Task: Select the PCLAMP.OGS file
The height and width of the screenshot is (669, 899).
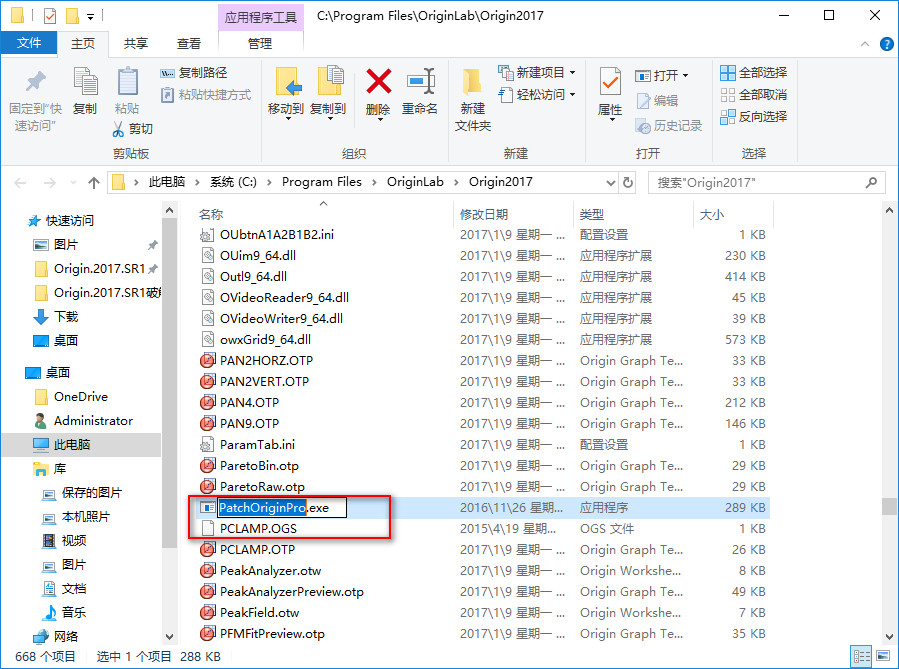Action: tap(258, 529)
